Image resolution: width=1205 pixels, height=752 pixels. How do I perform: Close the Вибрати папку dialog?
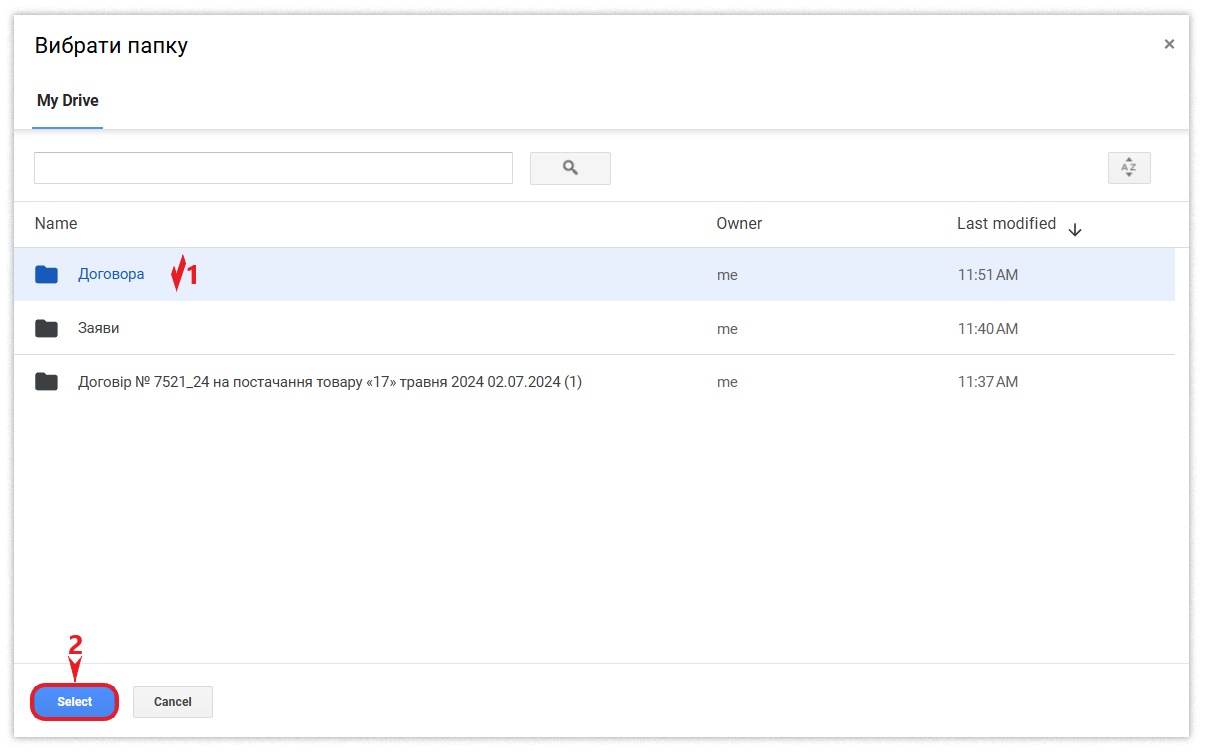1169,44
